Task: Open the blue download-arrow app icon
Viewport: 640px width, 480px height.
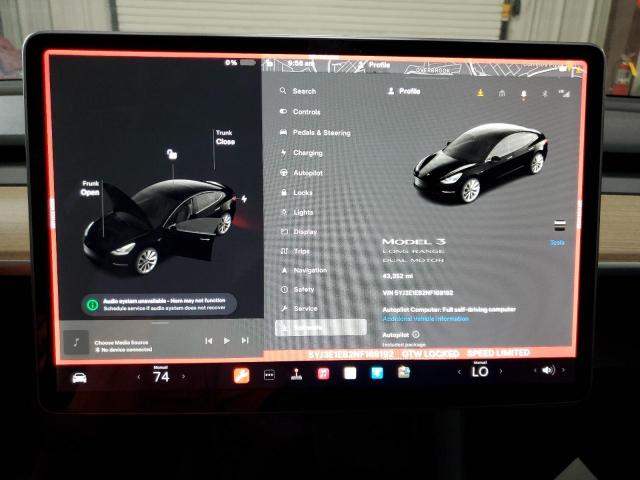Action: click(377, 373)
